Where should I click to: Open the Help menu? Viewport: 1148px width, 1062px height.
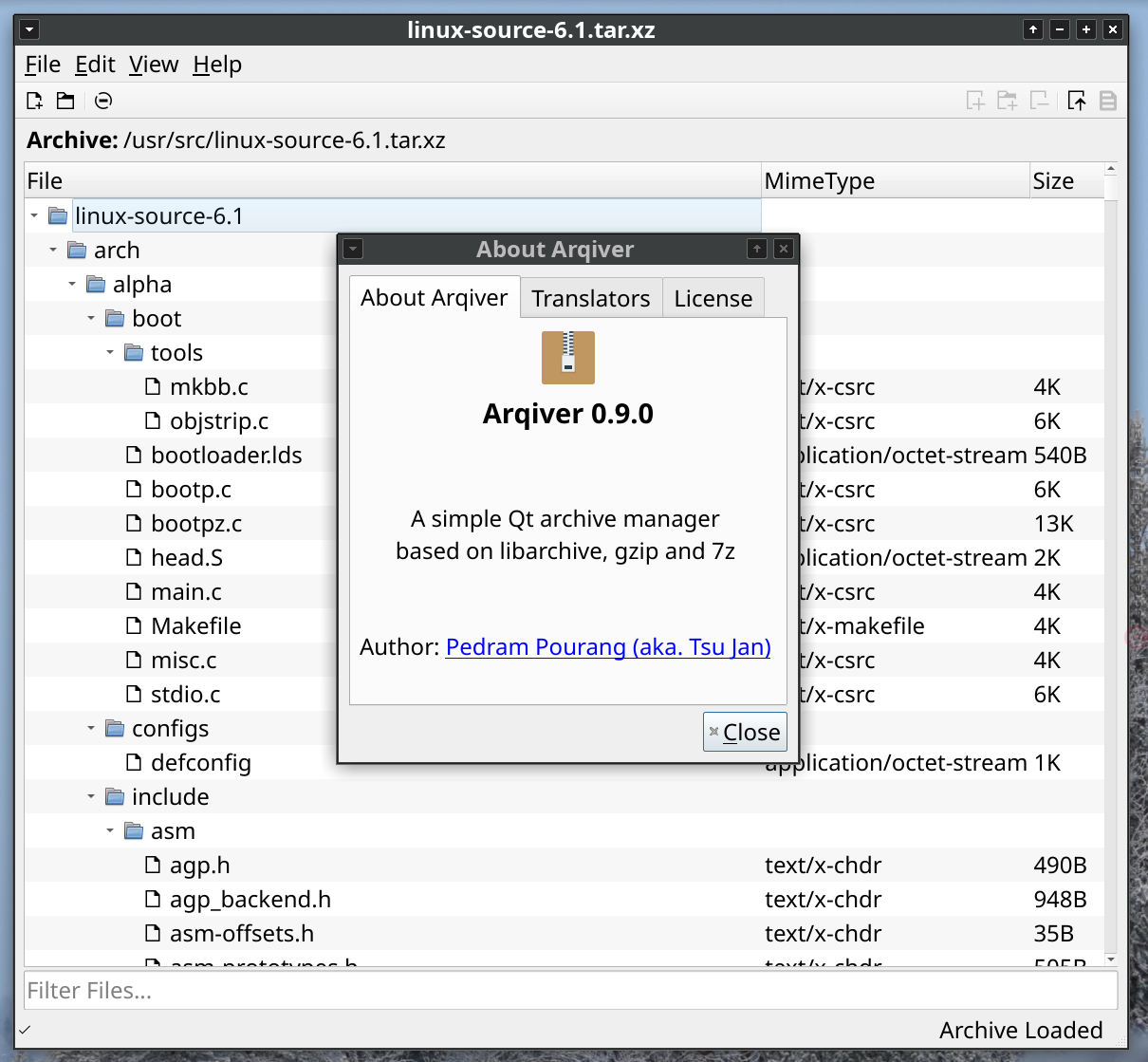click(217, 65)
